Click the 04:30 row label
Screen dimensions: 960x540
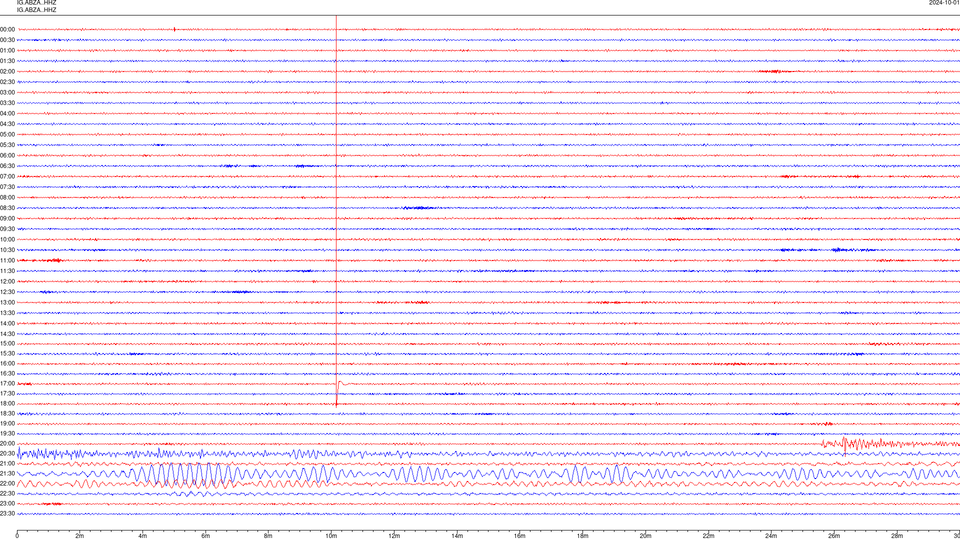point(7,124)
